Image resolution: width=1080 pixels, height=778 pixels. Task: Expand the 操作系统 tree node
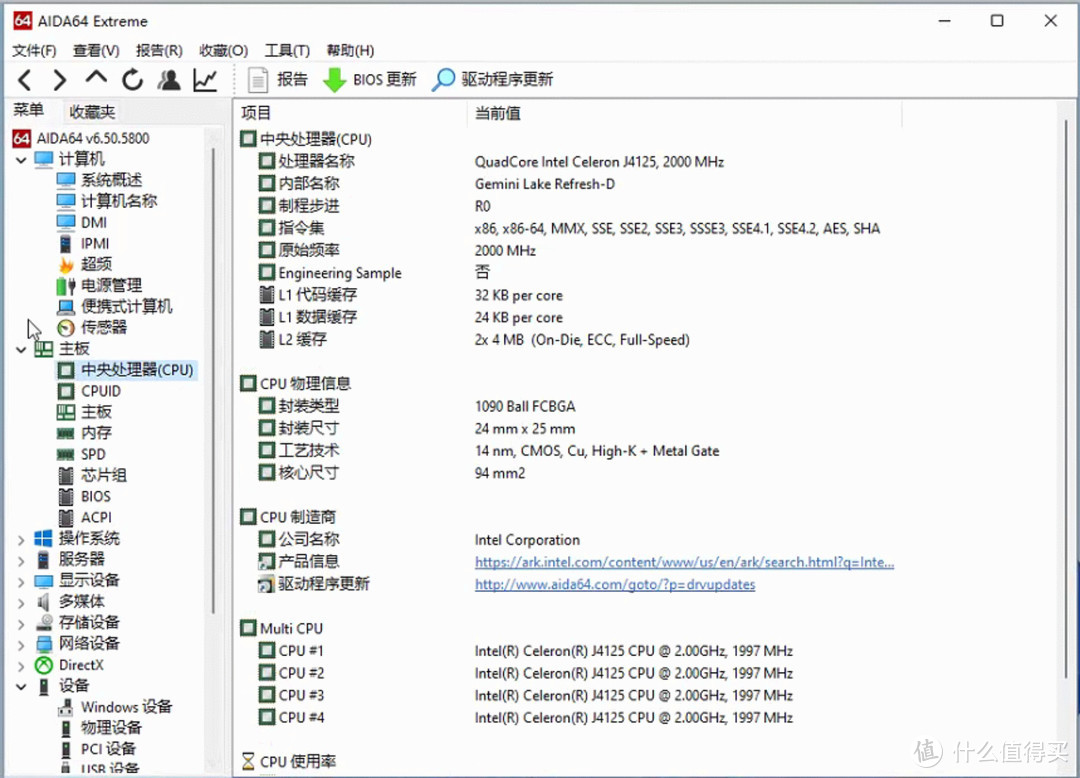pos(21,539)
